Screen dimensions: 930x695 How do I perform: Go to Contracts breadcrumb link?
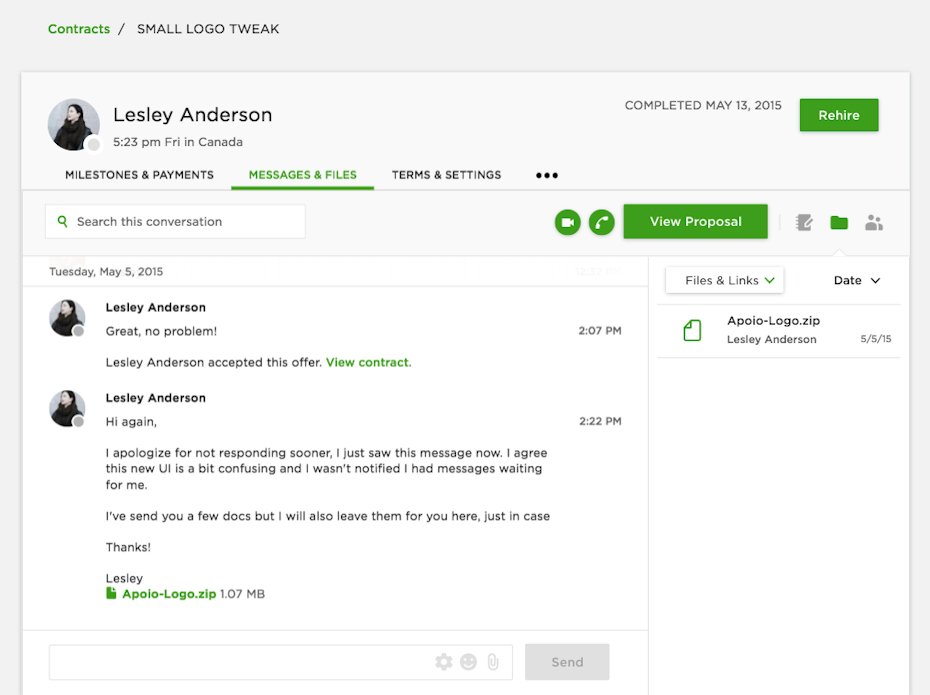coord(79,29)
